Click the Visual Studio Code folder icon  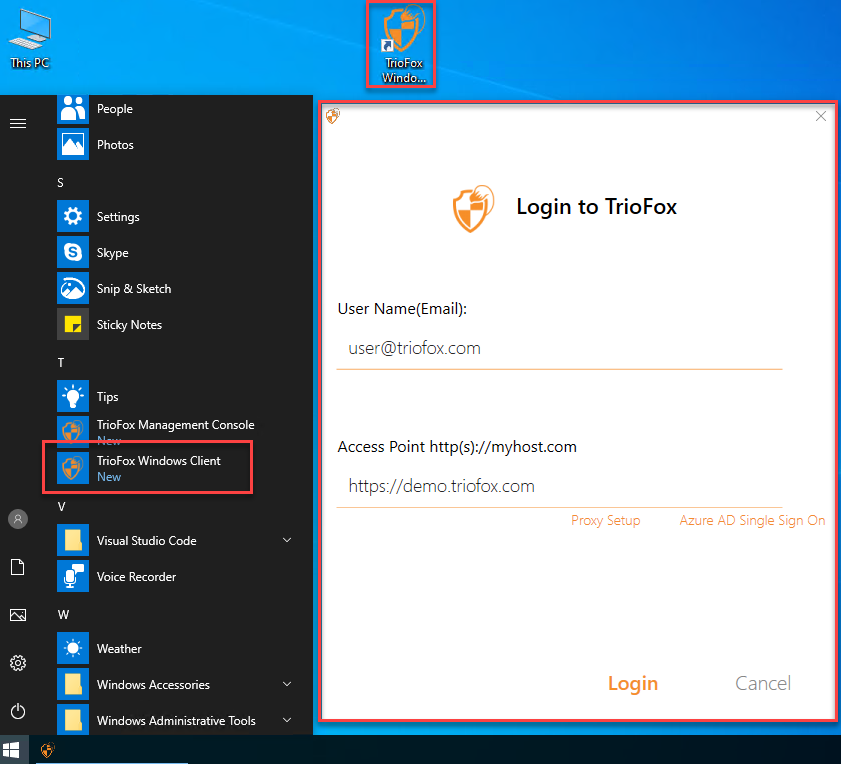tap(73, 540)
